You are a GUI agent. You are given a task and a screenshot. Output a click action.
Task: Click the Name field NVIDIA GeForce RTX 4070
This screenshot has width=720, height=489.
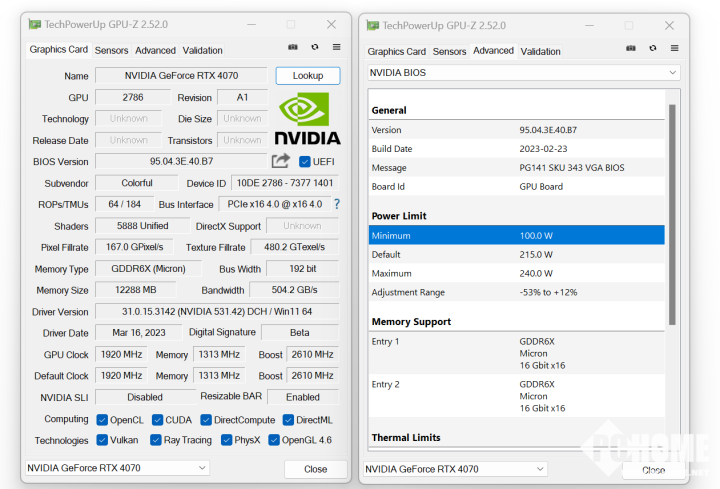(181, 76)
